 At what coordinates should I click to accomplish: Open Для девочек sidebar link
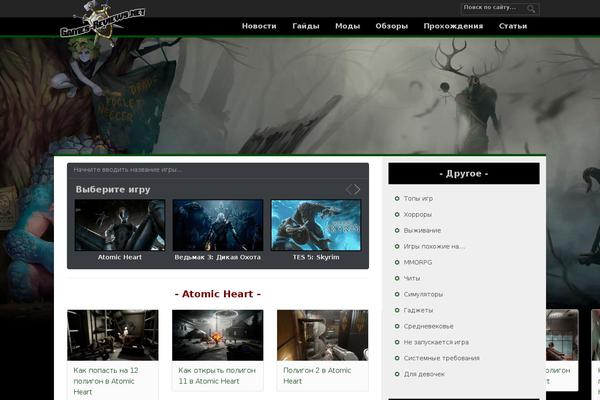click(x=424, y=374)
